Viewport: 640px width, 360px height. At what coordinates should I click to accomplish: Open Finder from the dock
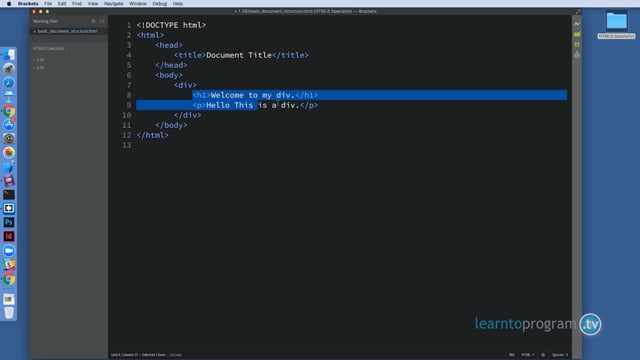9,55
